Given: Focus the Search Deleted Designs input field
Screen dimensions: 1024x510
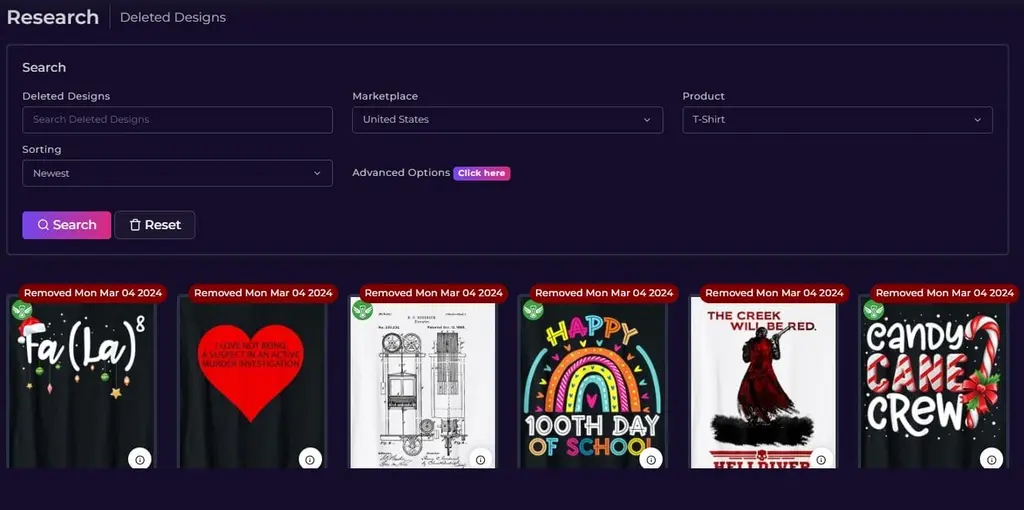Looking at the screenshot, I should click(x=178, y=120).
